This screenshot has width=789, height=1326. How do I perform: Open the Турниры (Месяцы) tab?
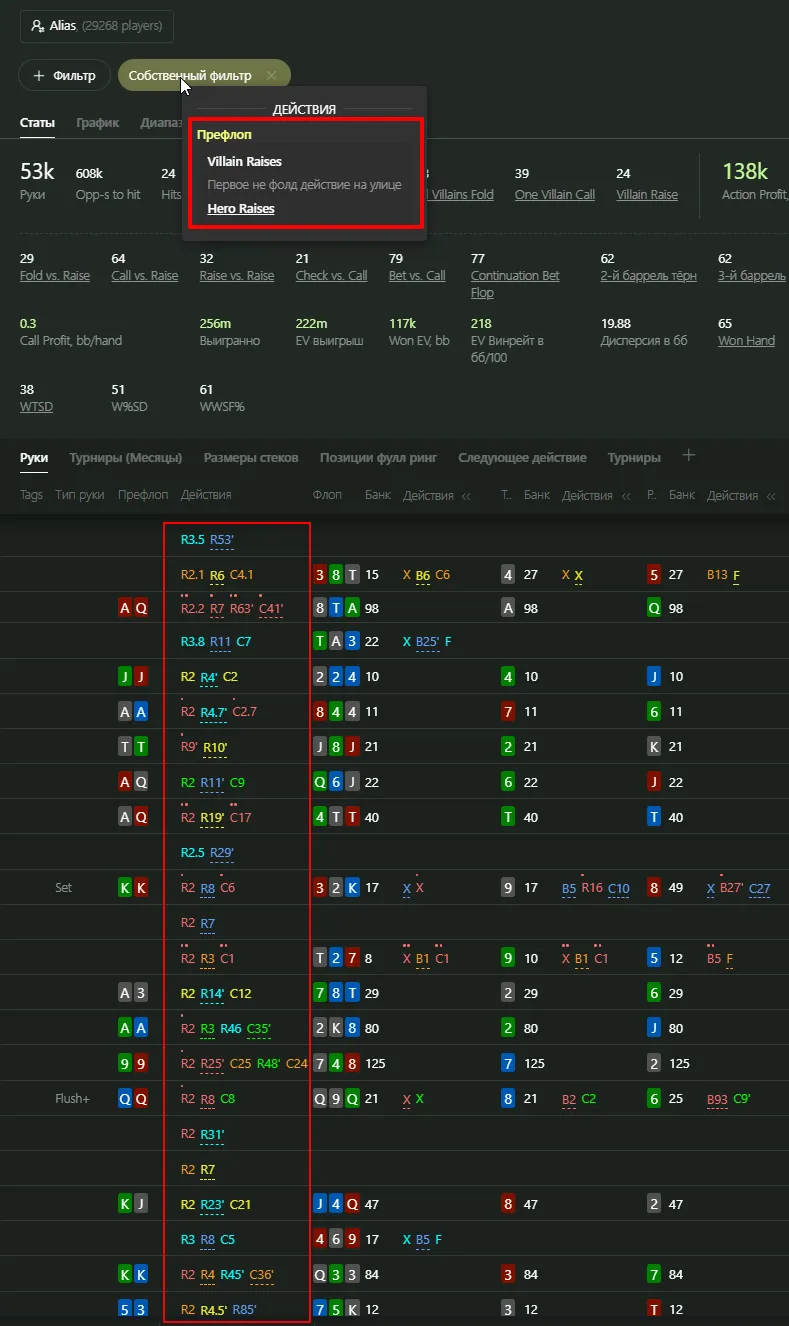[x=125, y=458]
